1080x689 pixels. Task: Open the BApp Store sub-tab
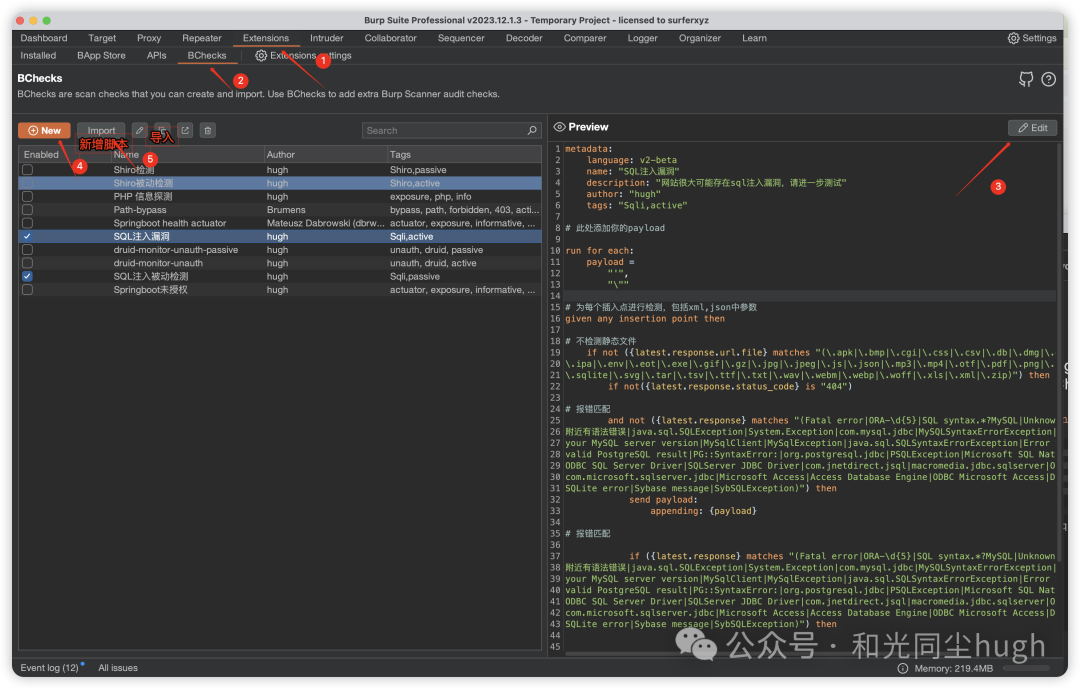(x=101, y=56)
